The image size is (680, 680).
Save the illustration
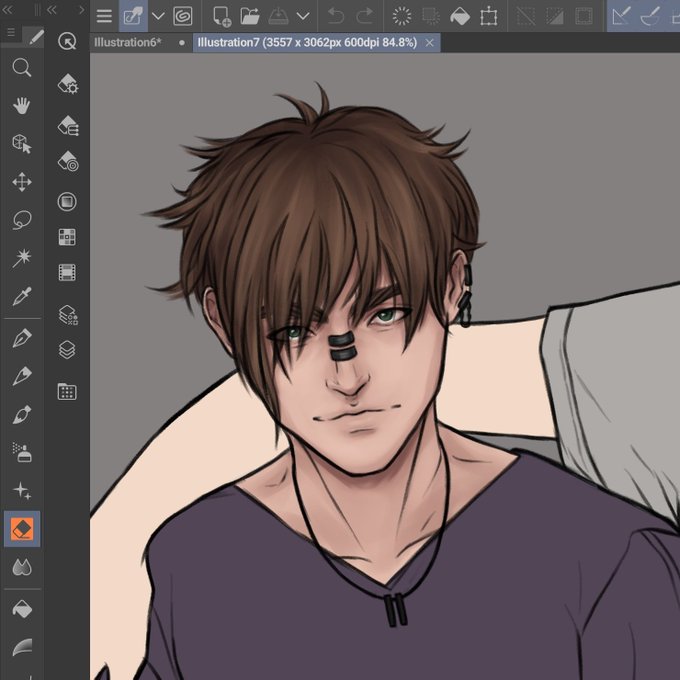(278, 16)
